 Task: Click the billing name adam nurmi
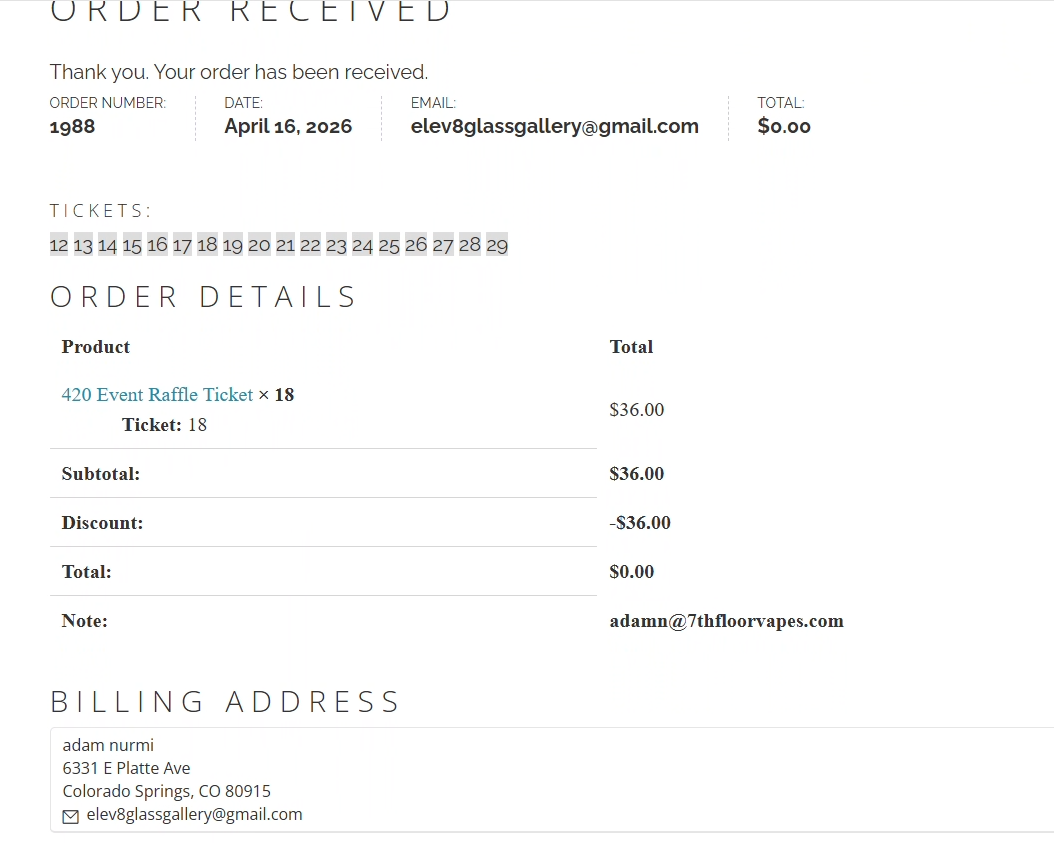108,745
